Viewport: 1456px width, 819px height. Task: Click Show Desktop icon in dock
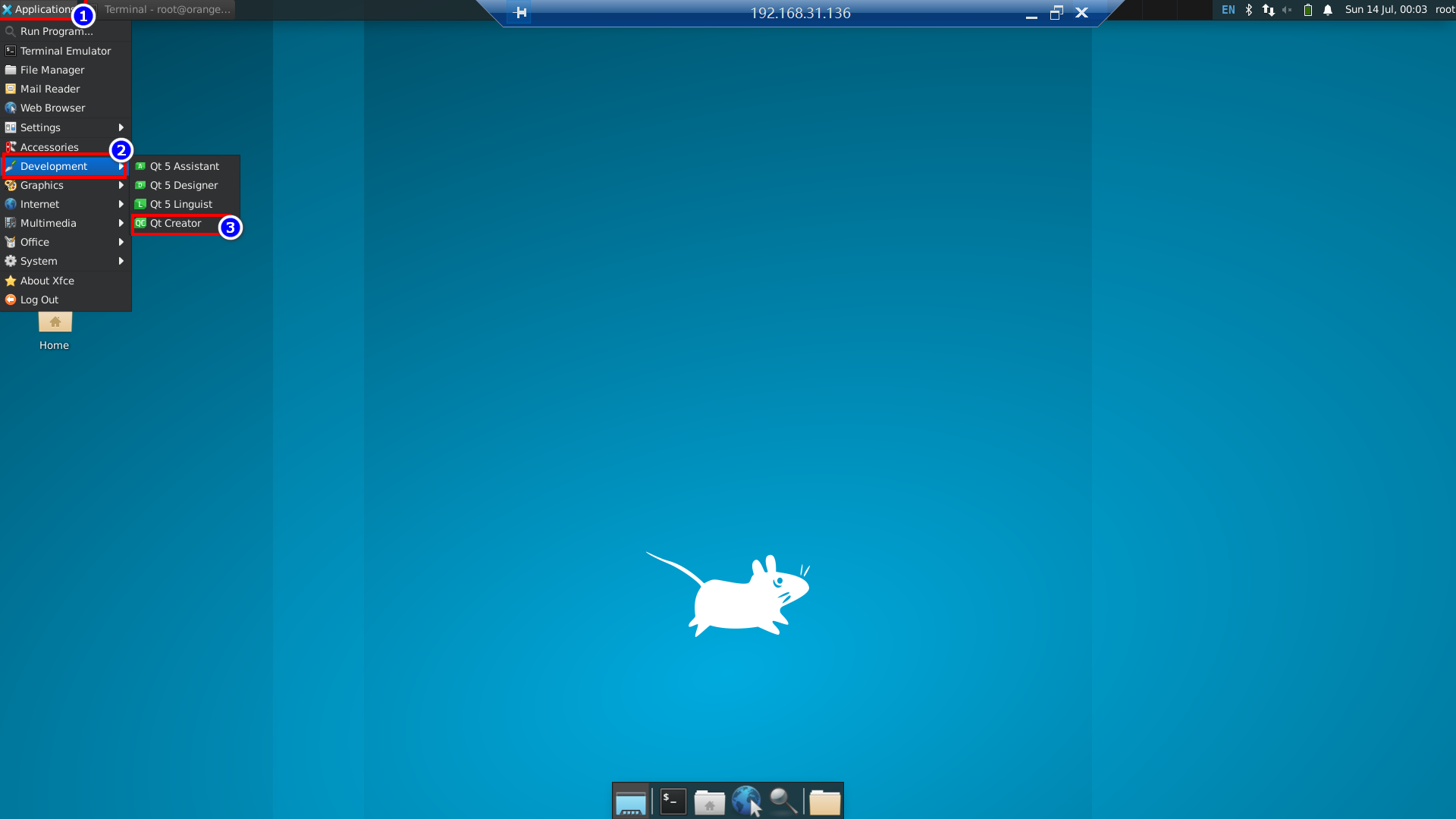tap(630, 802)
